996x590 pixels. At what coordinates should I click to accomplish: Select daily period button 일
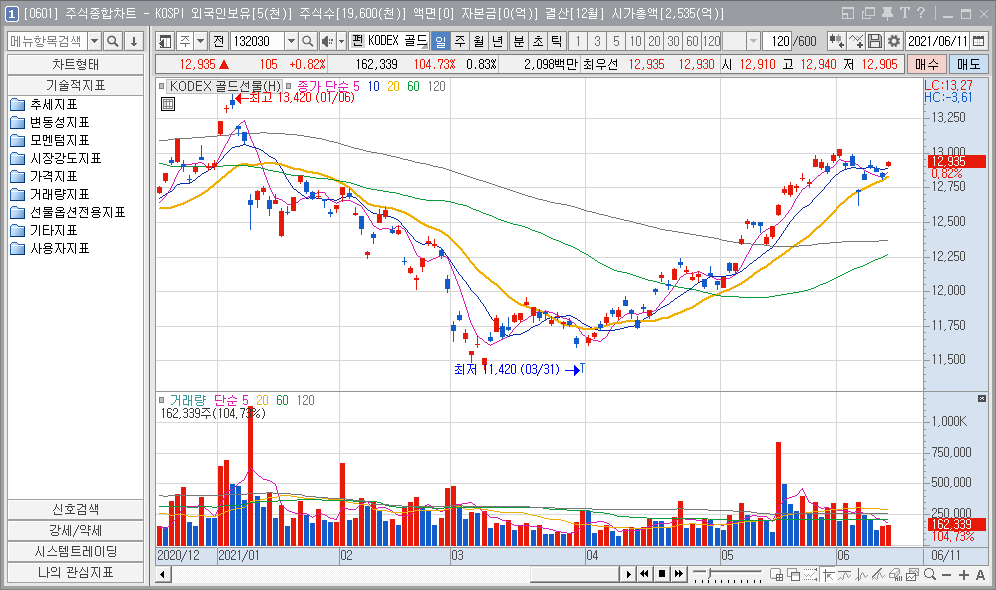(440, 41)
